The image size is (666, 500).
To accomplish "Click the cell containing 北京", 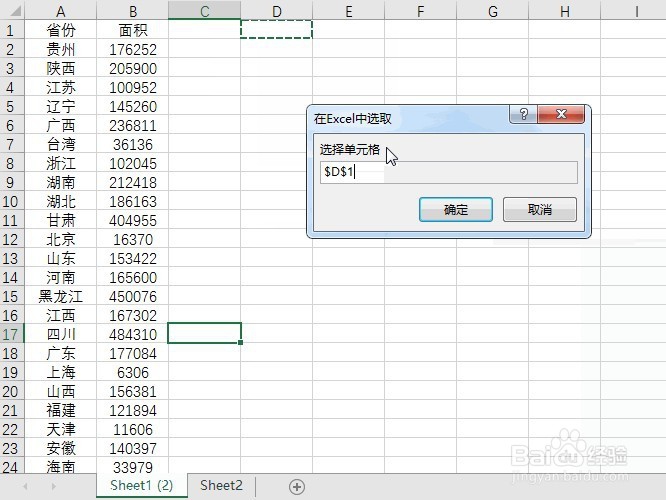I will point(61,240).
